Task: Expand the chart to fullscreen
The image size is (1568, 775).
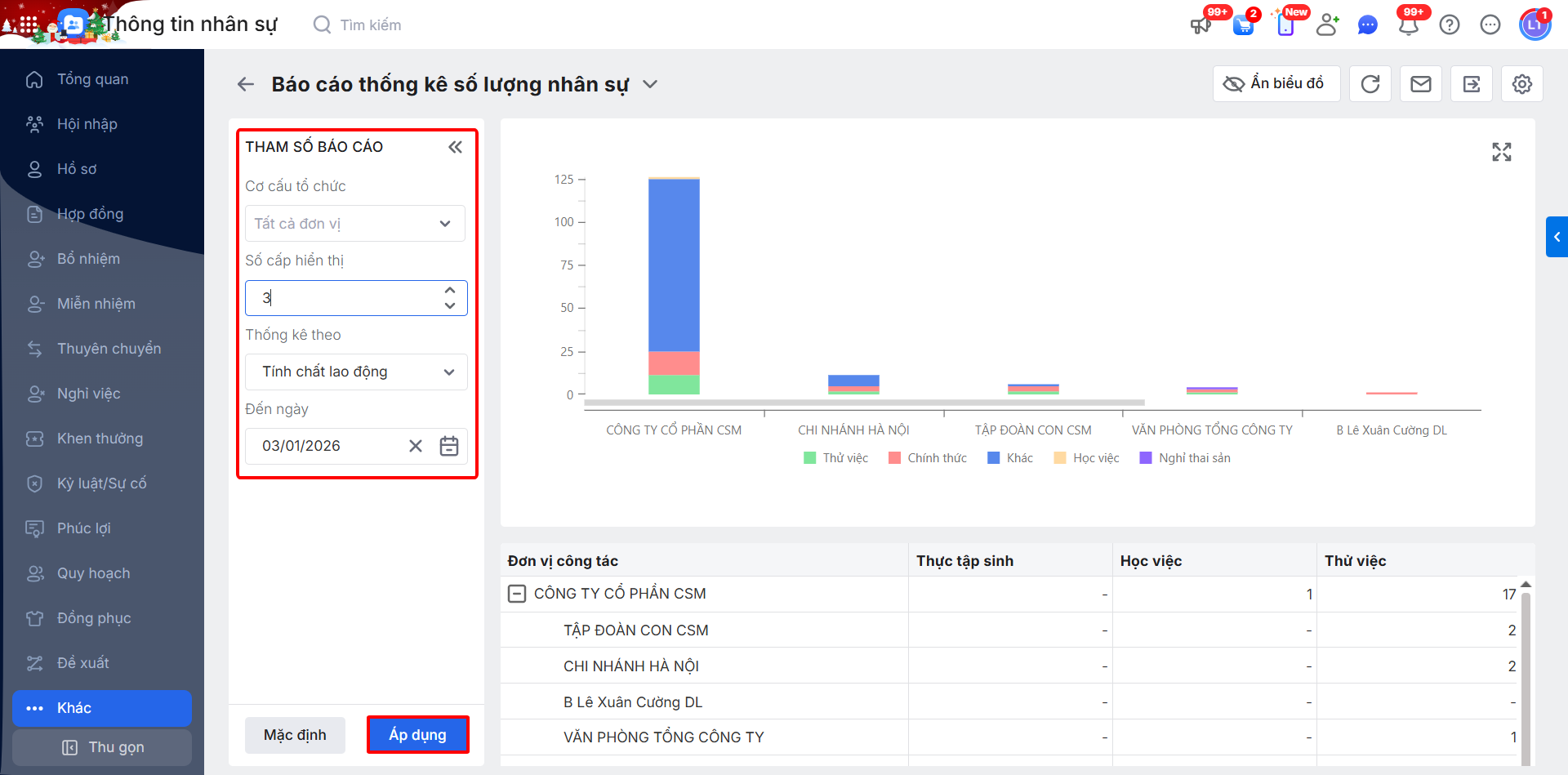Action: [1501, 152]
